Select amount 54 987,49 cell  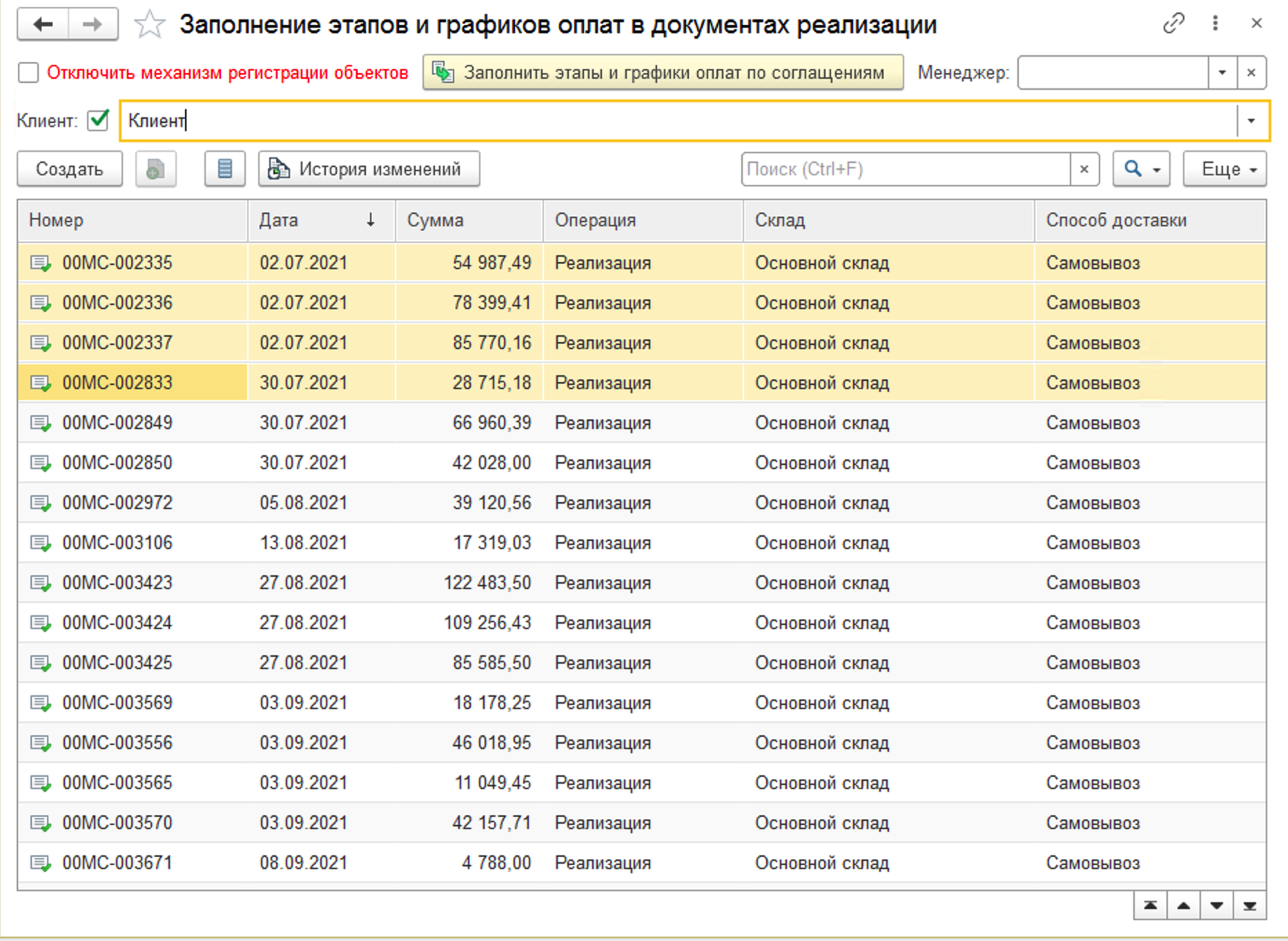(491, 263)
